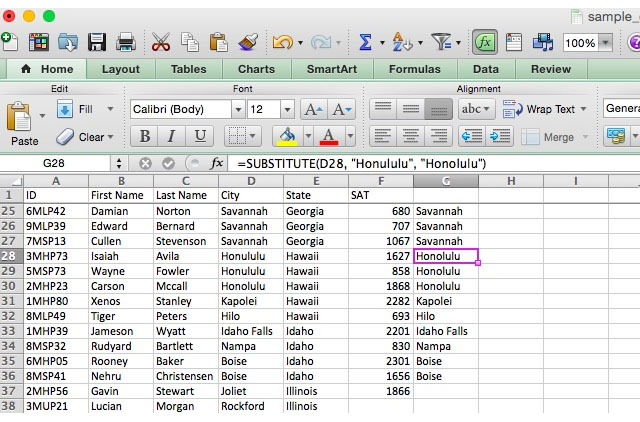Open the Fill dropdown

click(110, 109)
